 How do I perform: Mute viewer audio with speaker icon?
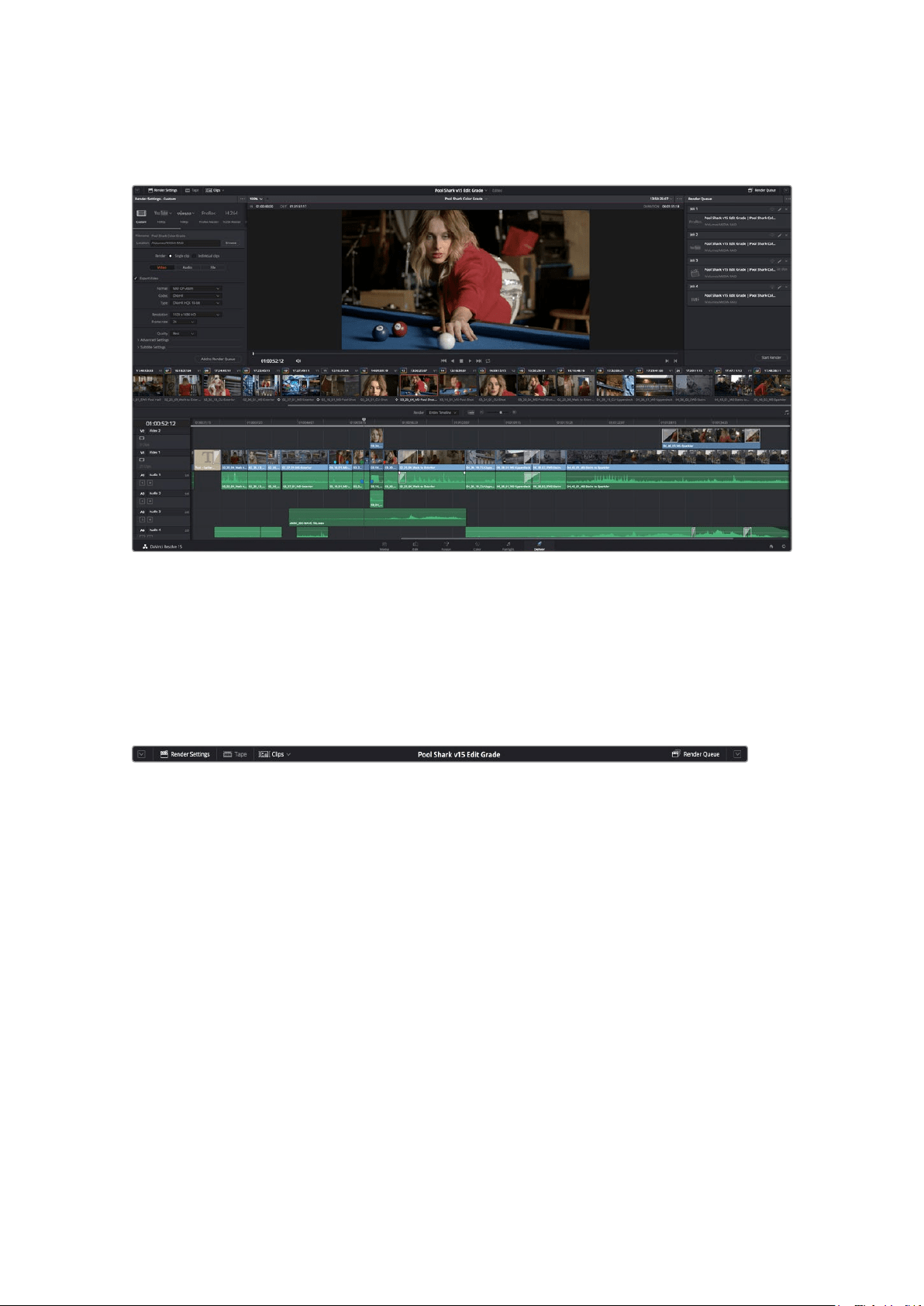pyautogui.click(x=298, y=361)
